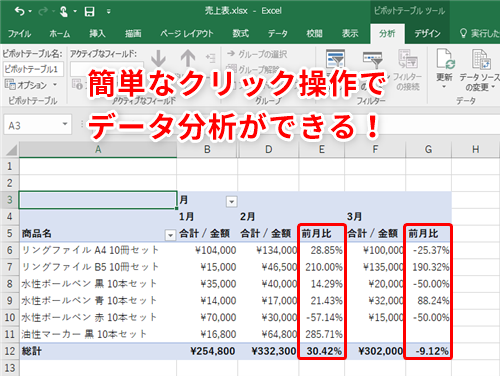Open the オプション dropdown
Viewport: 500px width, 376px height.
coord(31,85)
